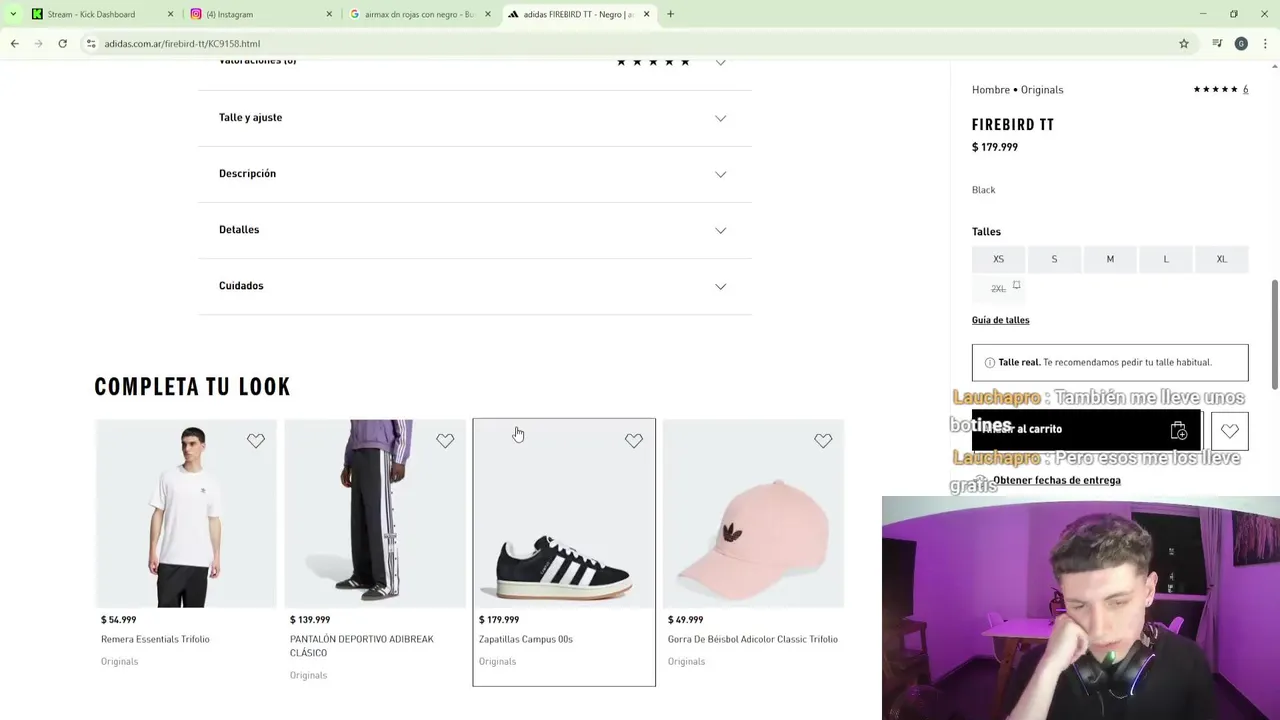Open Hombre • Originals category link
This screenshot has width=1280, height=720.
pyautogui.click(x=1017, y=90)
